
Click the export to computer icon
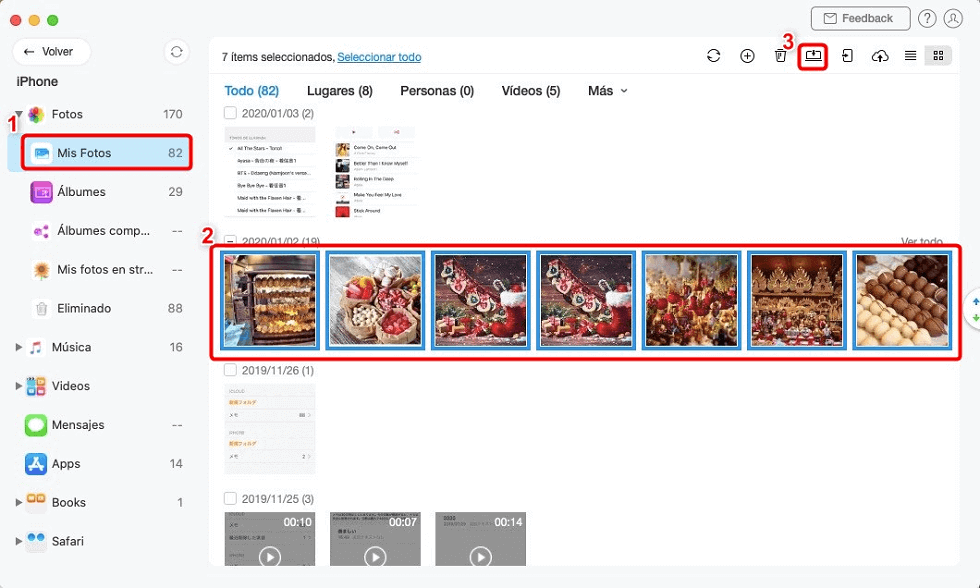(813, 56)
